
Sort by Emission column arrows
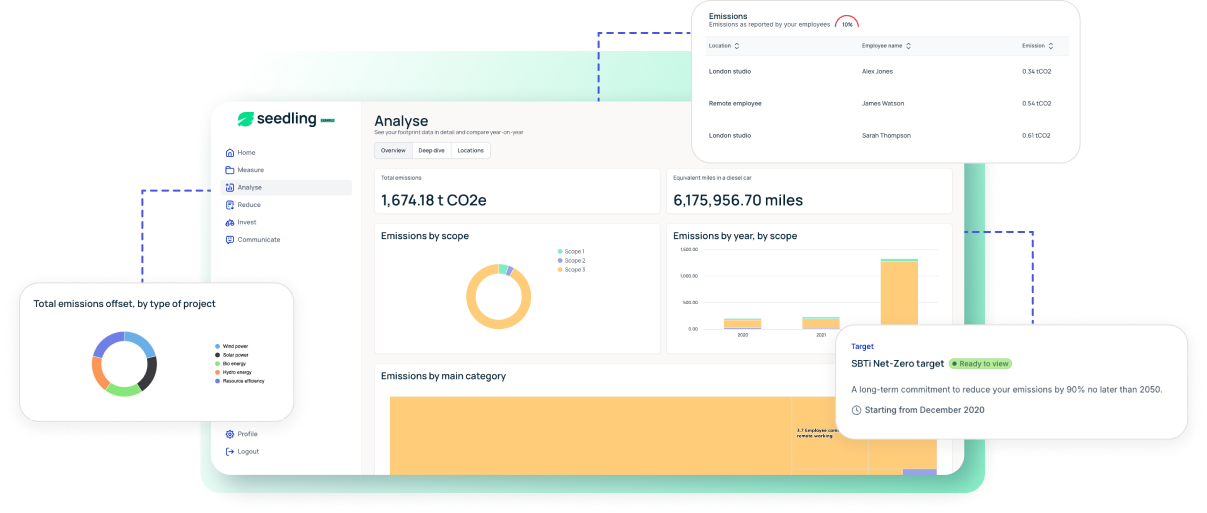tap(1051, 46)
